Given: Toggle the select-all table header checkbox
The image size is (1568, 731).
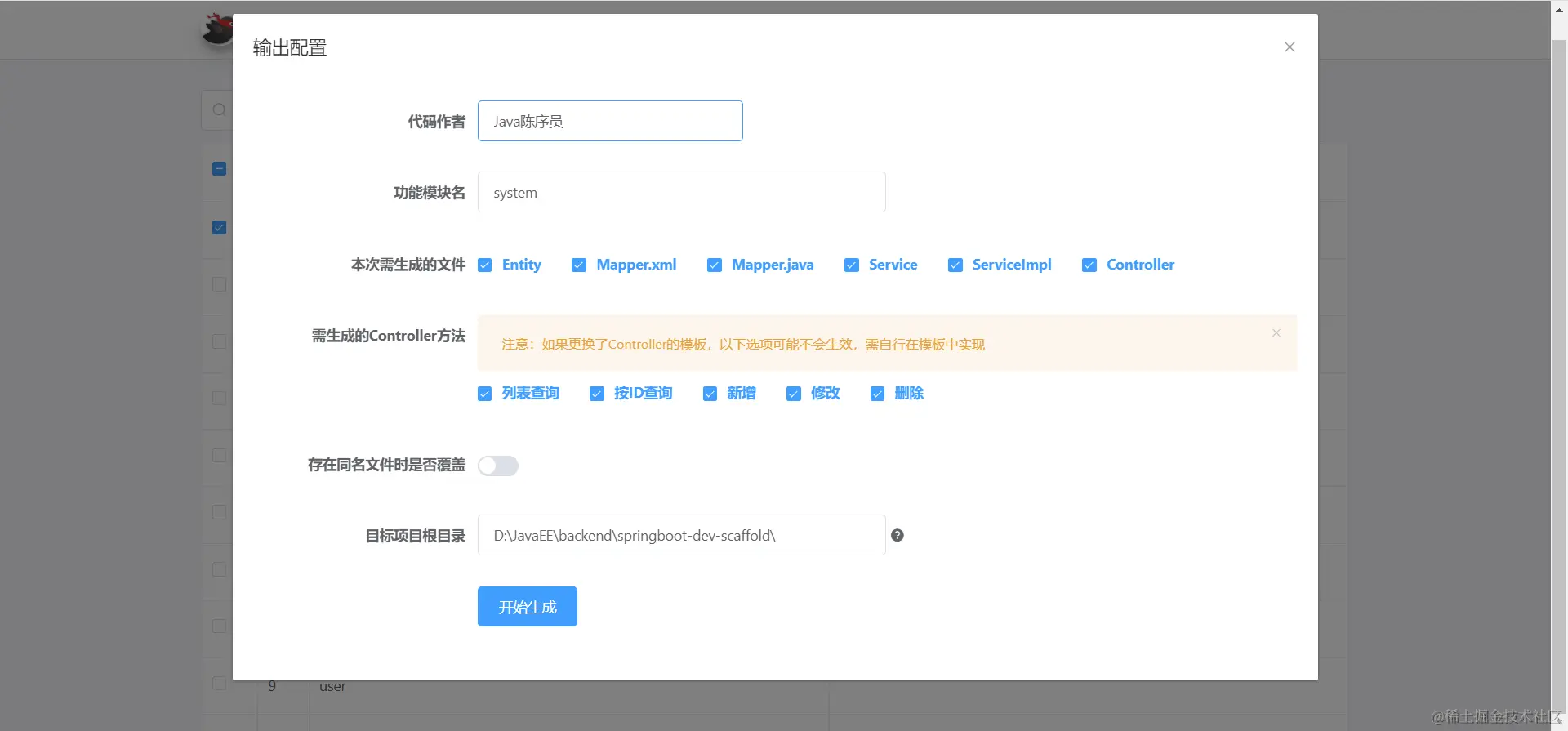Looking at the screenshot, I should point(219,169).
